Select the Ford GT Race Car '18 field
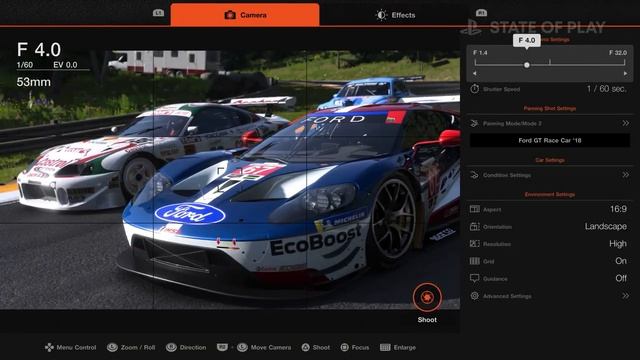 (x=550, y=140)
